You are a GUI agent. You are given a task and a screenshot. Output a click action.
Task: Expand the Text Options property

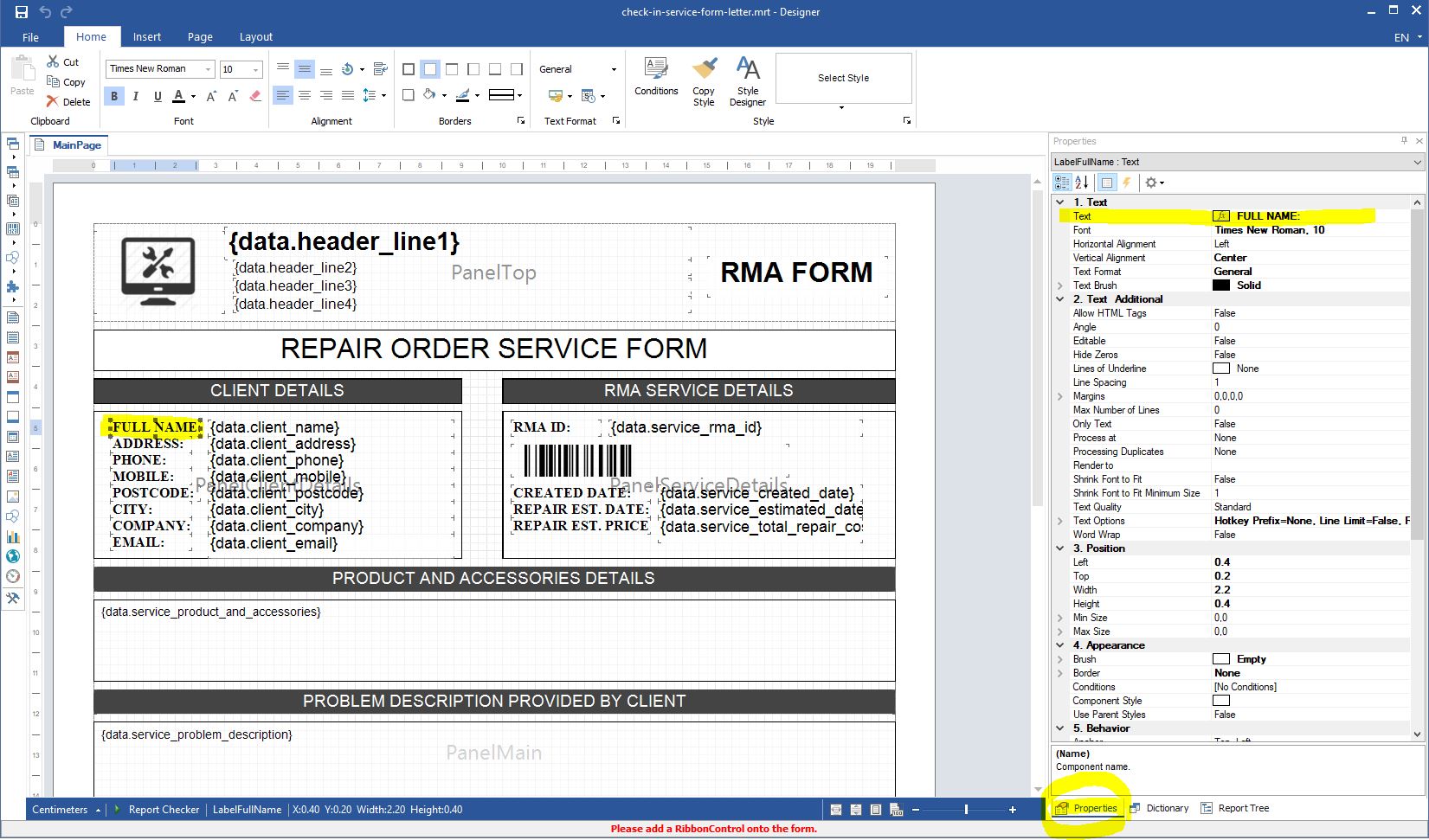pos(1060,521)
